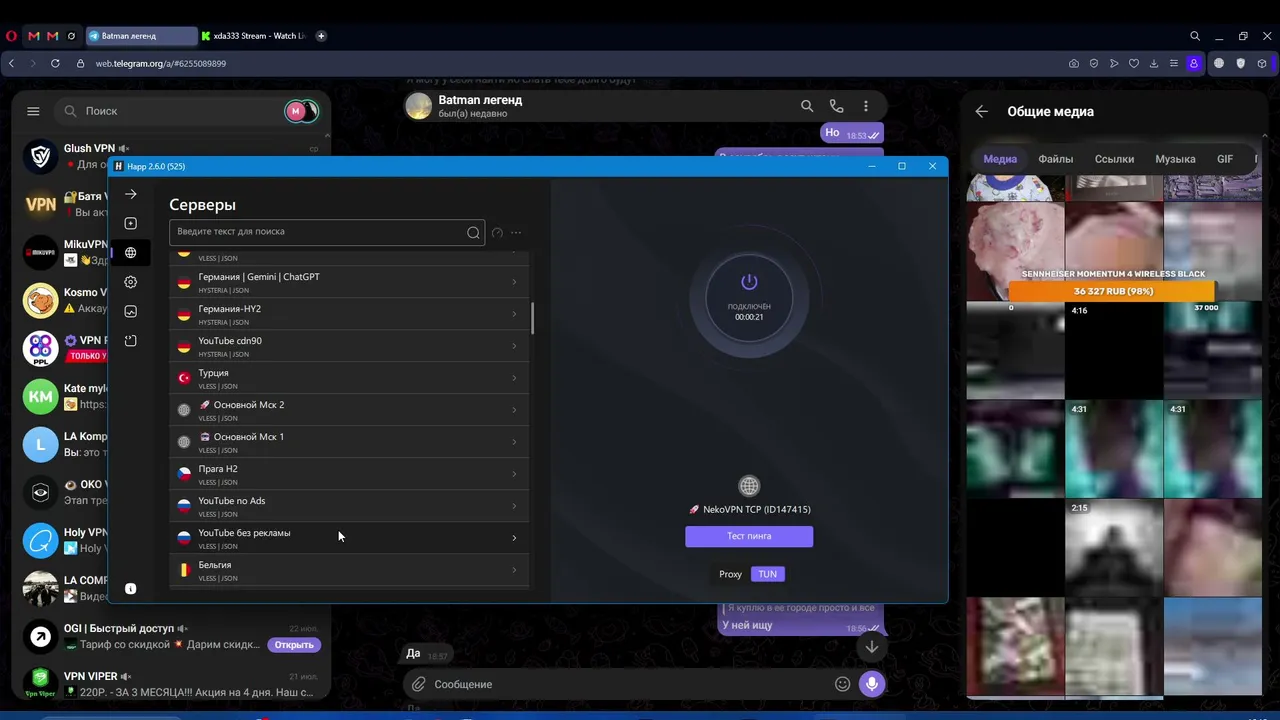
Task: Select the Бельгия server row
Action: pyautogui.click(x=349, y=570)
